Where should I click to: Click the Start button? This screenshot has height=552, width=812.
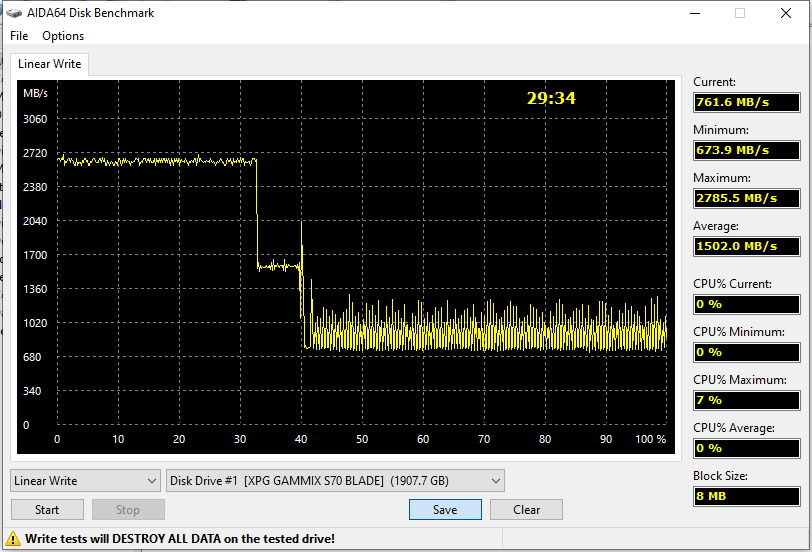coord(47,510)
